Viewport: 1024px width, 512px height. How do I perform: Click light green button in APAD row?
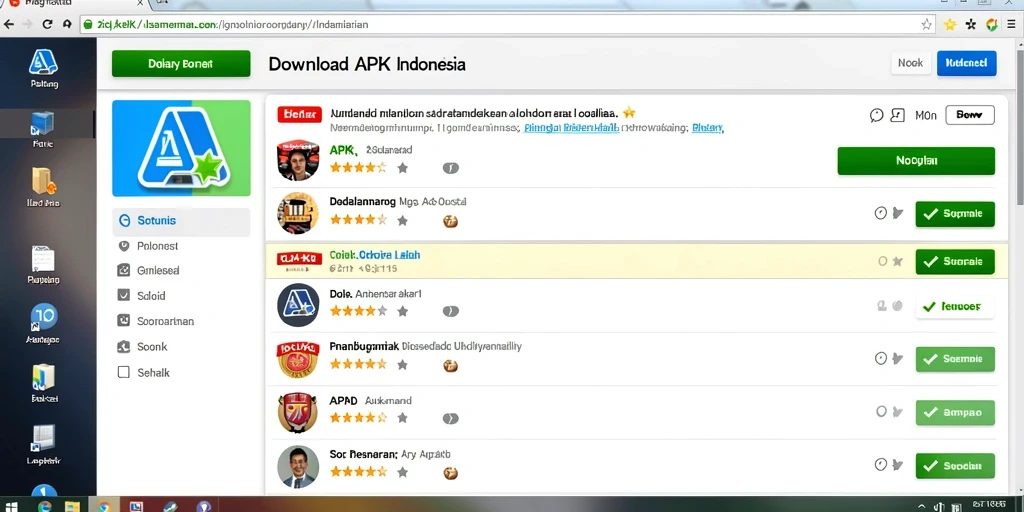click(x=955, y=413)
